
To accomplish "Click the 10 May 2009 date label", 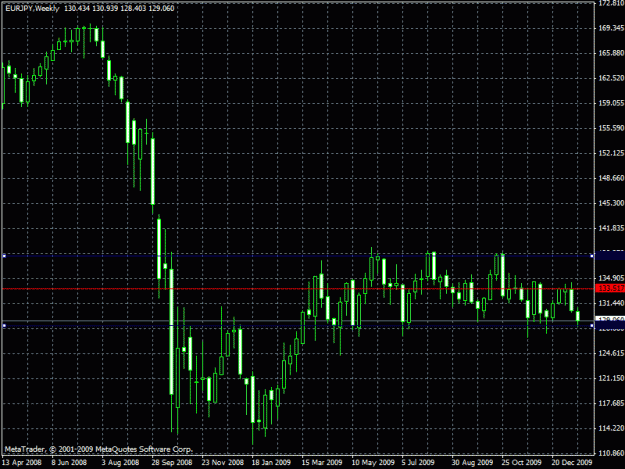I will (x=373, y=463).
